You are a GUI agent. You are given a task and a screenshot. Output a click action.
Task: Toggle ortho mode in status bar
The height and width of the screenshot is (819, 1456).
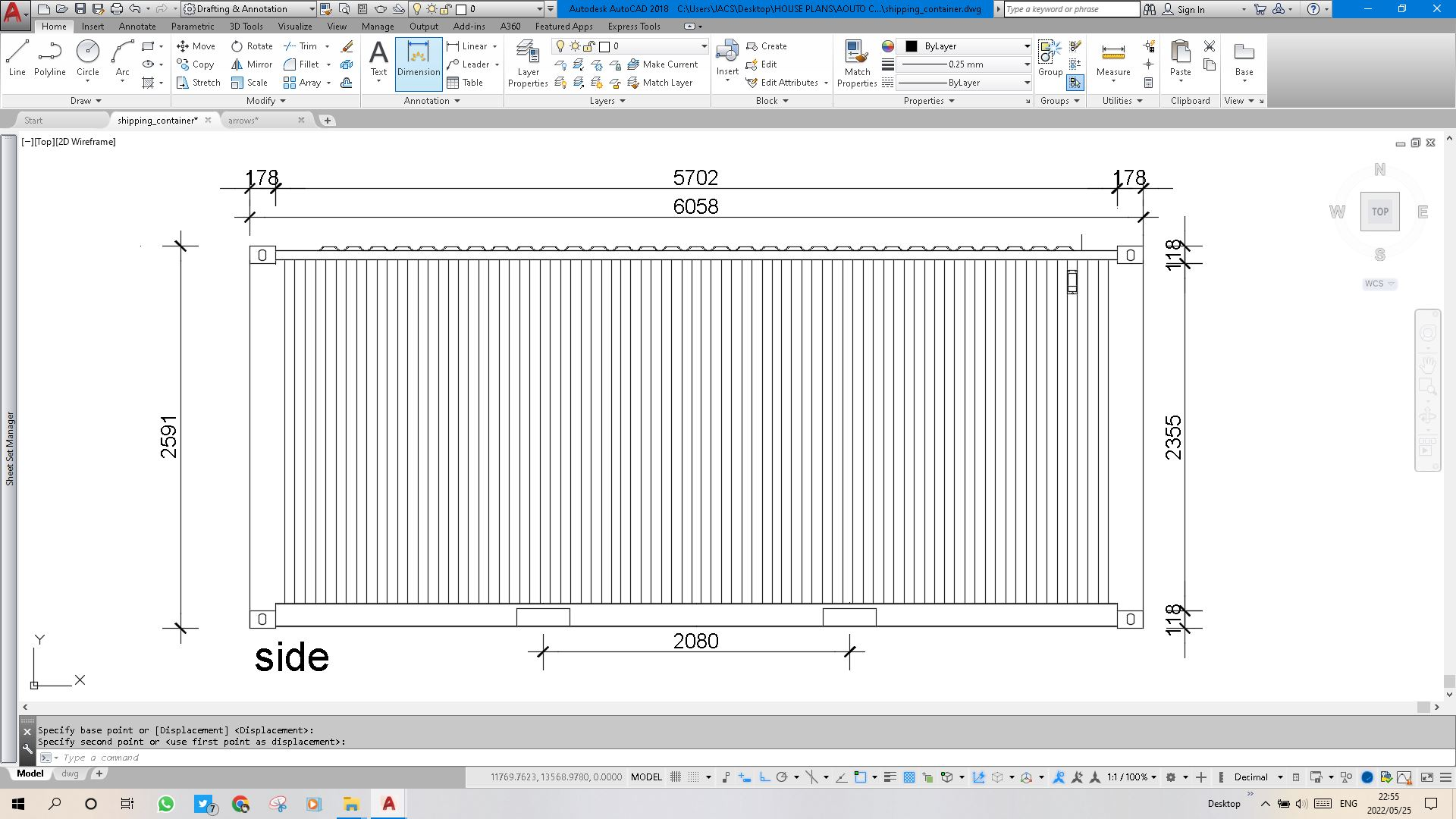(764, 777)
